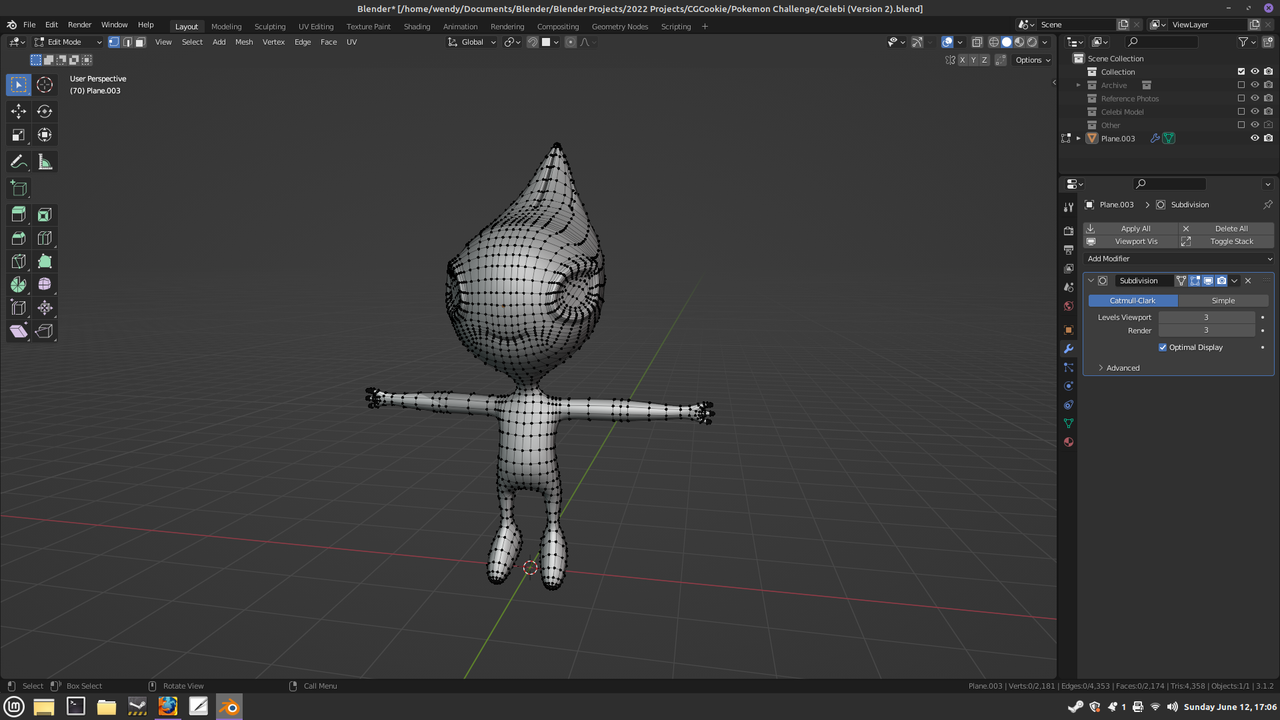The width and height of the screenshot is (1280, 720).
Task: Select the Annotate tool
Action: pyautogui.click(x=18, y=161)
